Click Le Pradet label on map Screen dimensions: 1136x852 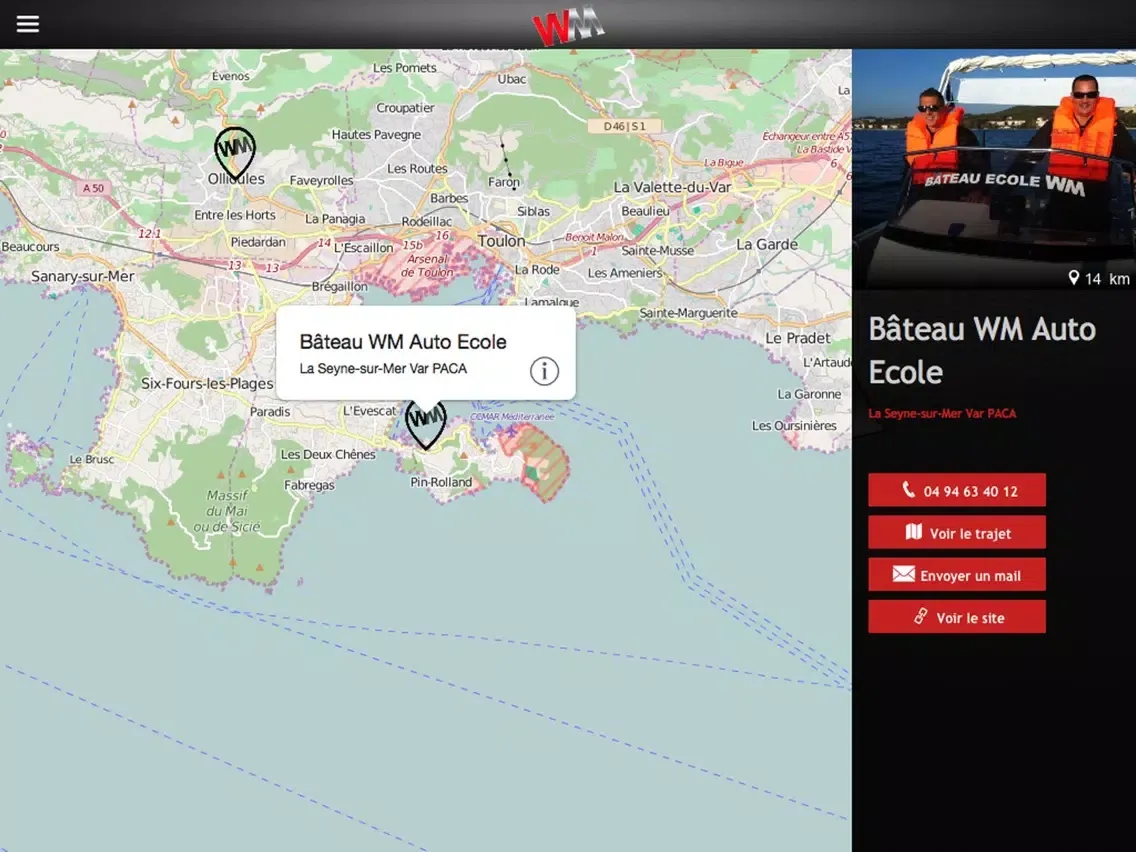point(798,338)
